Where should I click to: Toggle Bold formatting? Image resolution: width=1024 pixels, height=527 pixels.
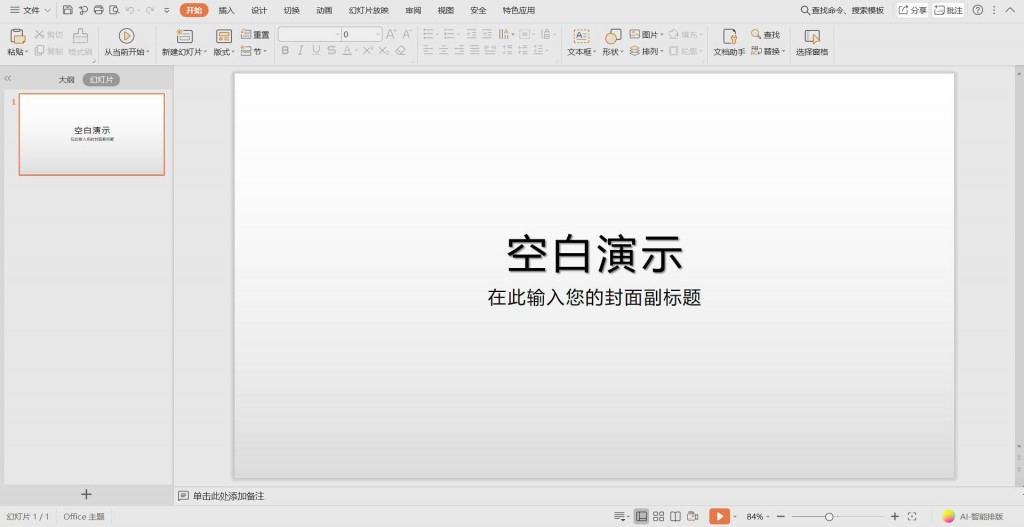tap(285, 50)
